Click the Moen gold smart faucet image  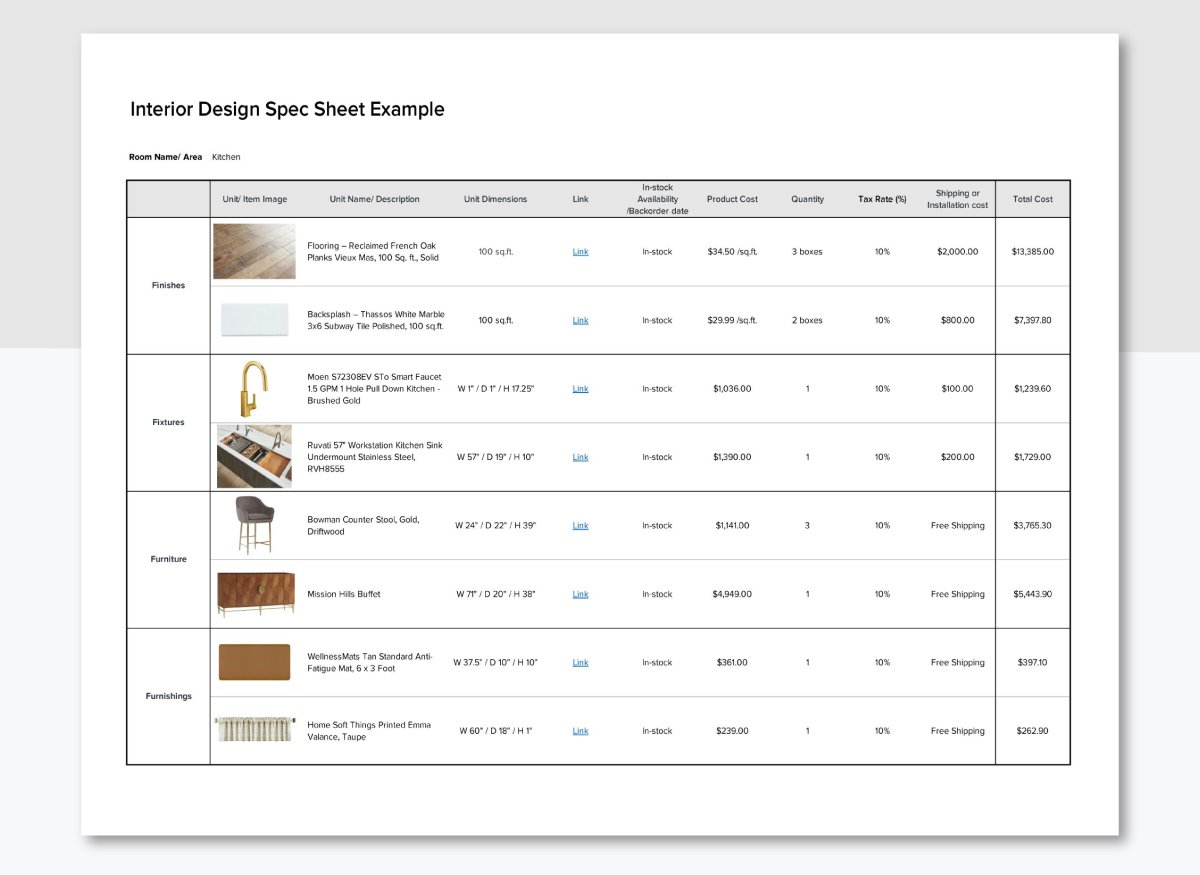(254, 388)
